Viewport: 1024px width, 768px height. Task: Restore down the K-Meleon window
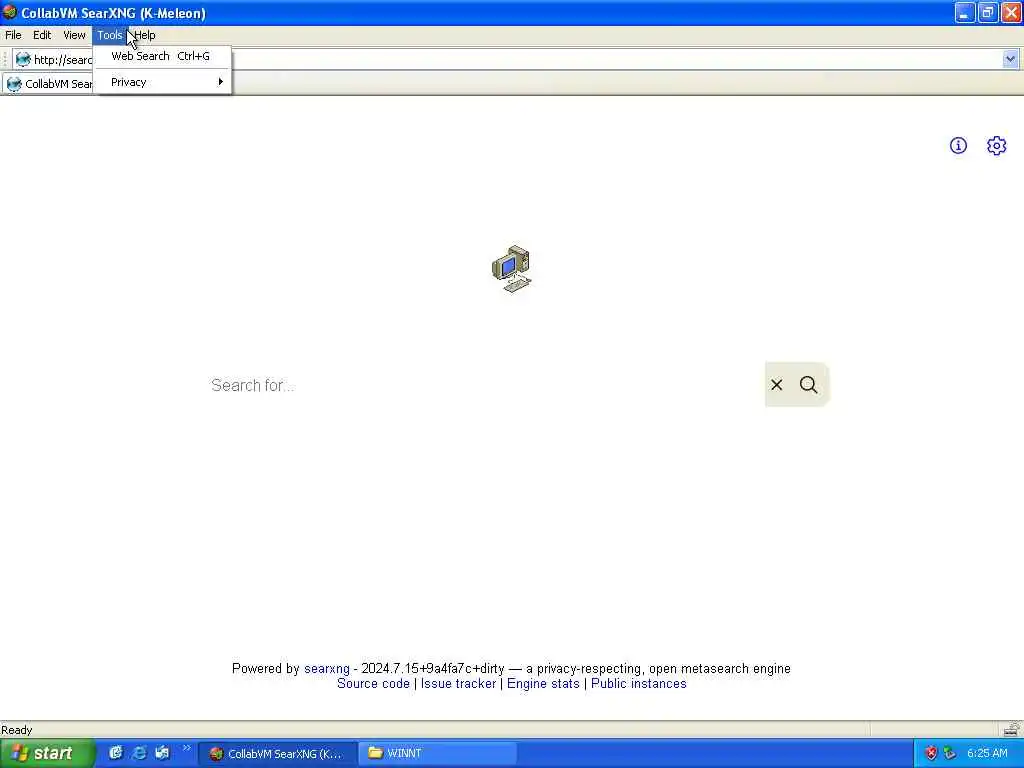(987, 12)
